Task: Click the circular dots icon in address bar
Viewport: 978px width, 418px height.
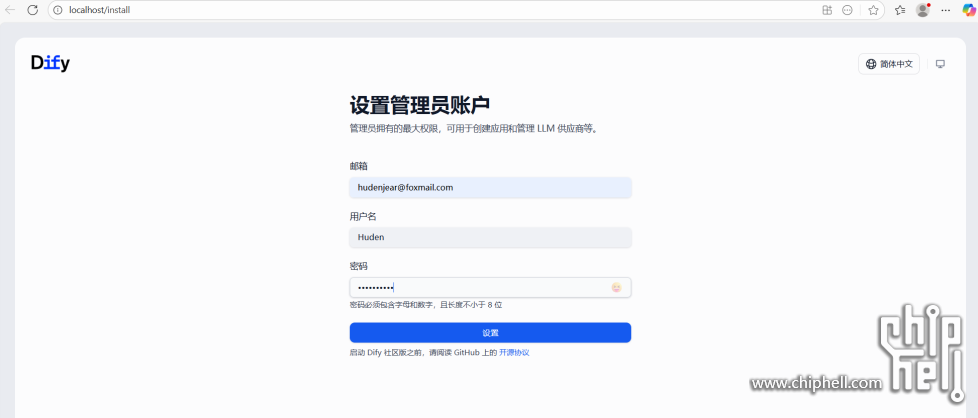Action: click(x=847, y=10)
